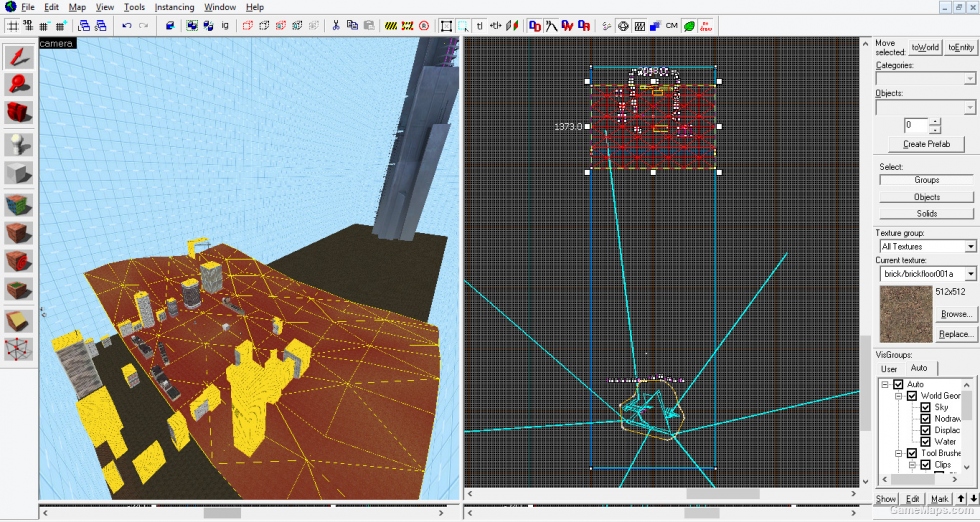Select the Toggle Texture Application tool
This screenshot has width=980, height=522.
point(19,206)
